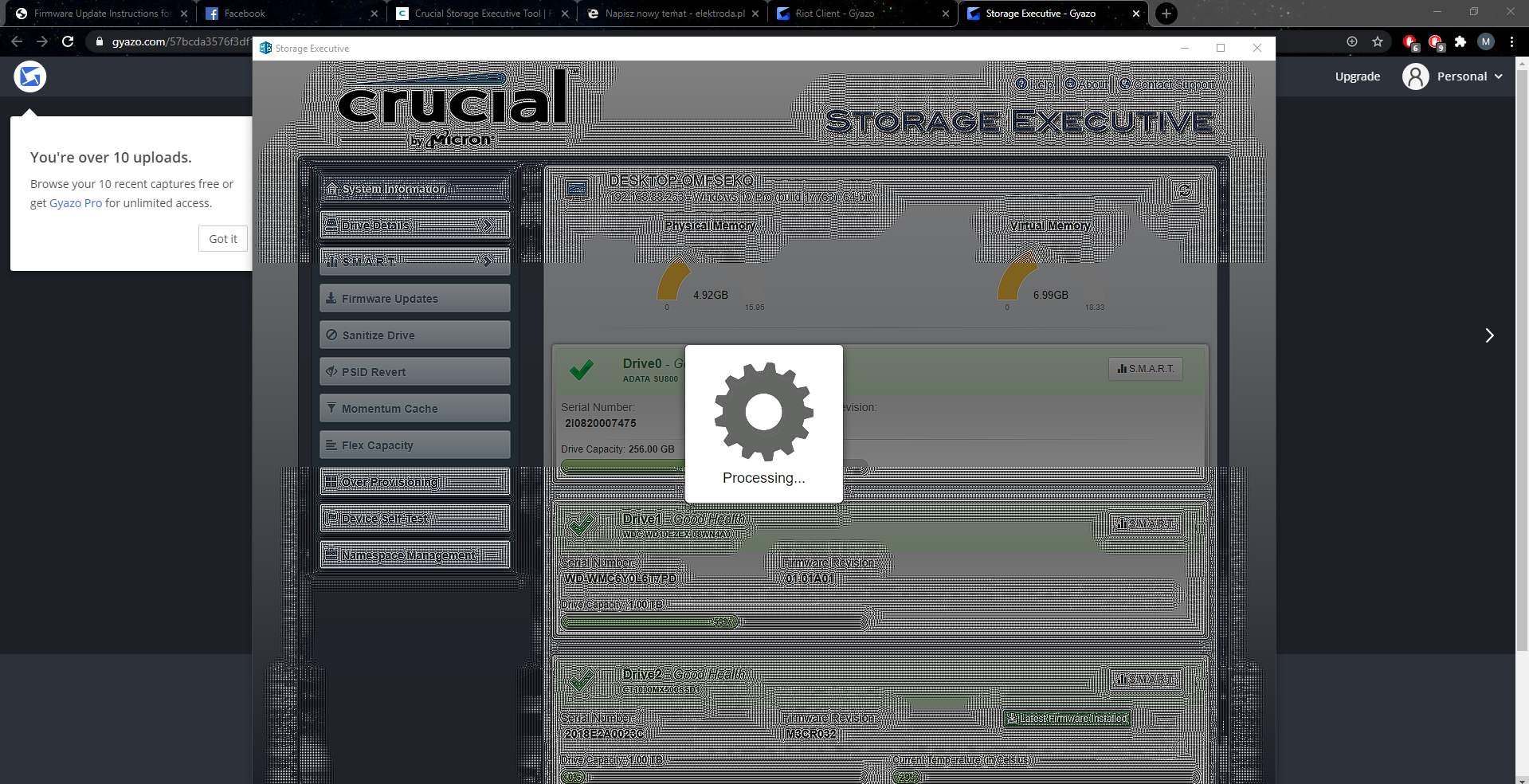This screenshot has width=1529, height=784.
Task: Click the DESKTOP-QMFSEKQ computer name
Action: coord(681,181)
